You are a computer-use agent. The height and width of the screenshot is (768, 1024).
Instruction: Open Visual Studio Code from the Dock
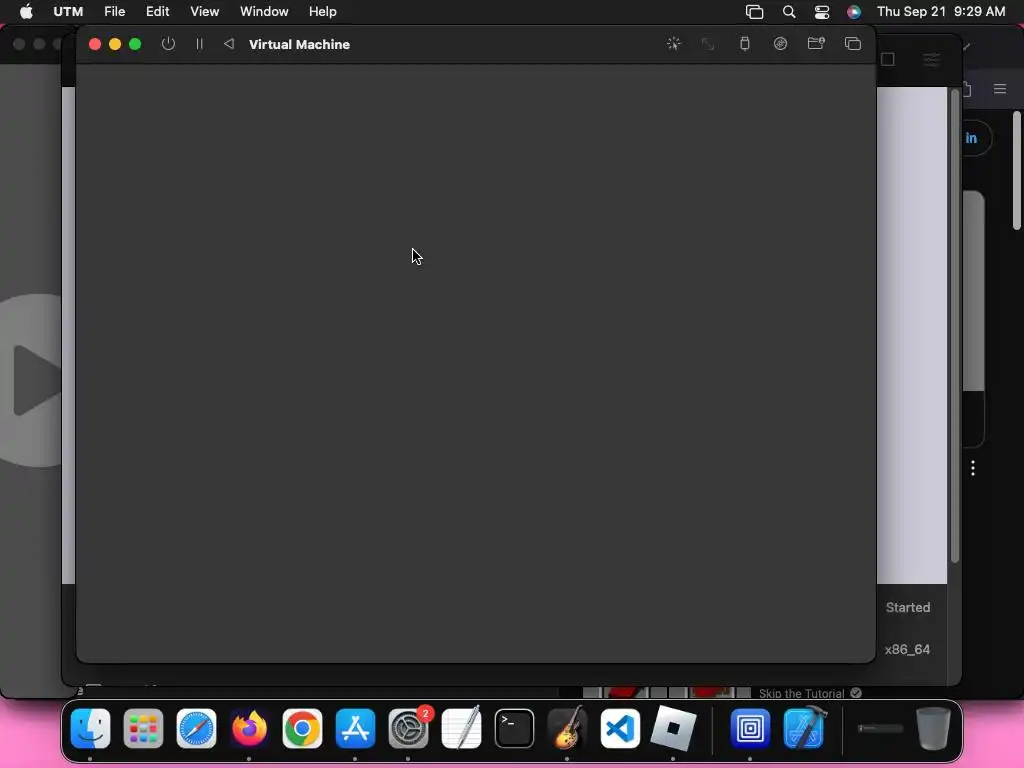pyautogui.click(x=620, y=728)
